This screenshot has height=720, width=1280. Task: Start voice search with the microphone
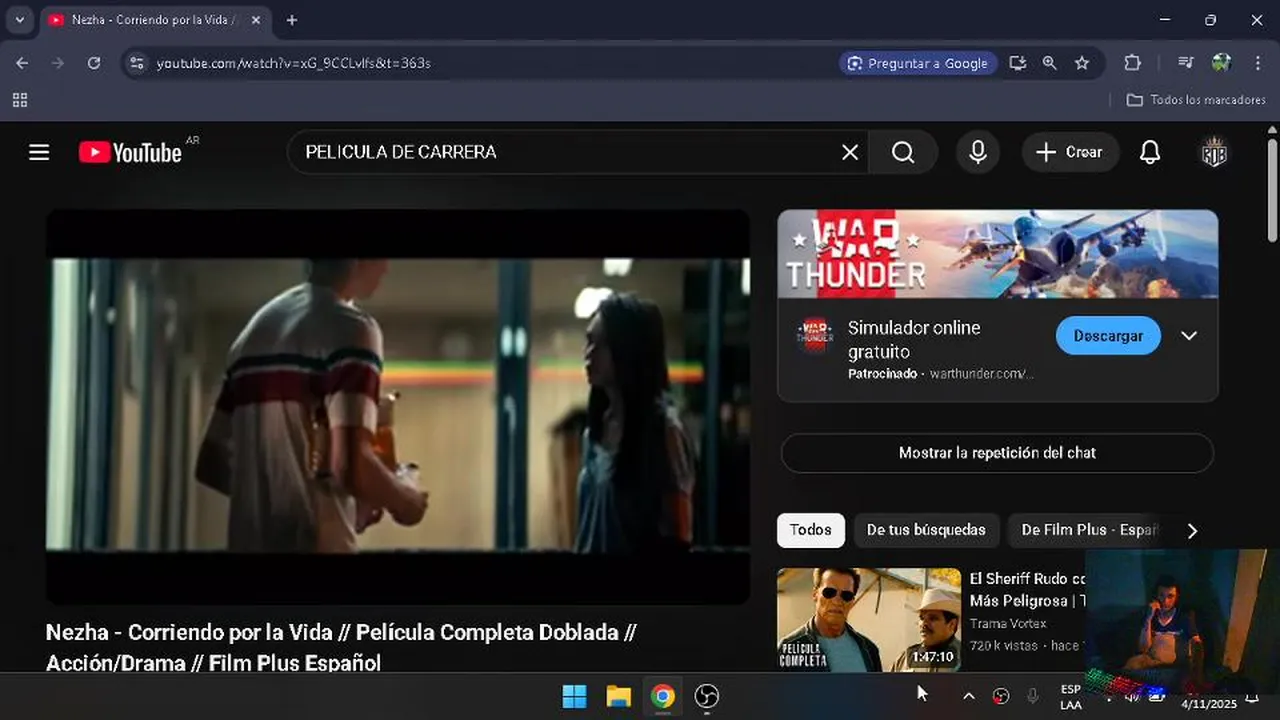[978, 152]
